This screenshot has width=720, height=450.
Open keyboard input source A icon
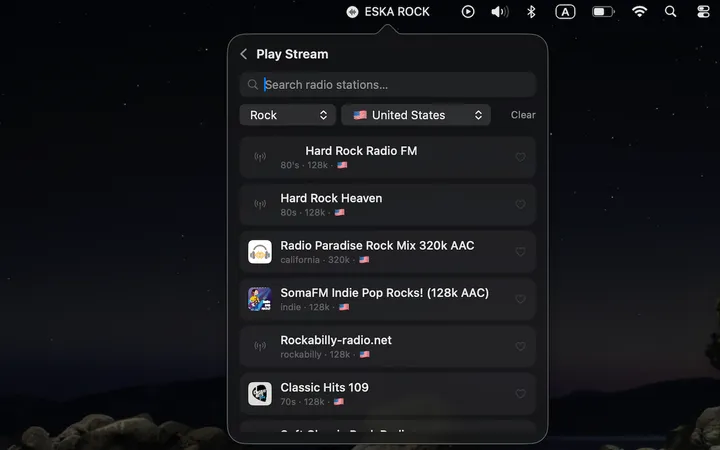(x=565, y=11)
